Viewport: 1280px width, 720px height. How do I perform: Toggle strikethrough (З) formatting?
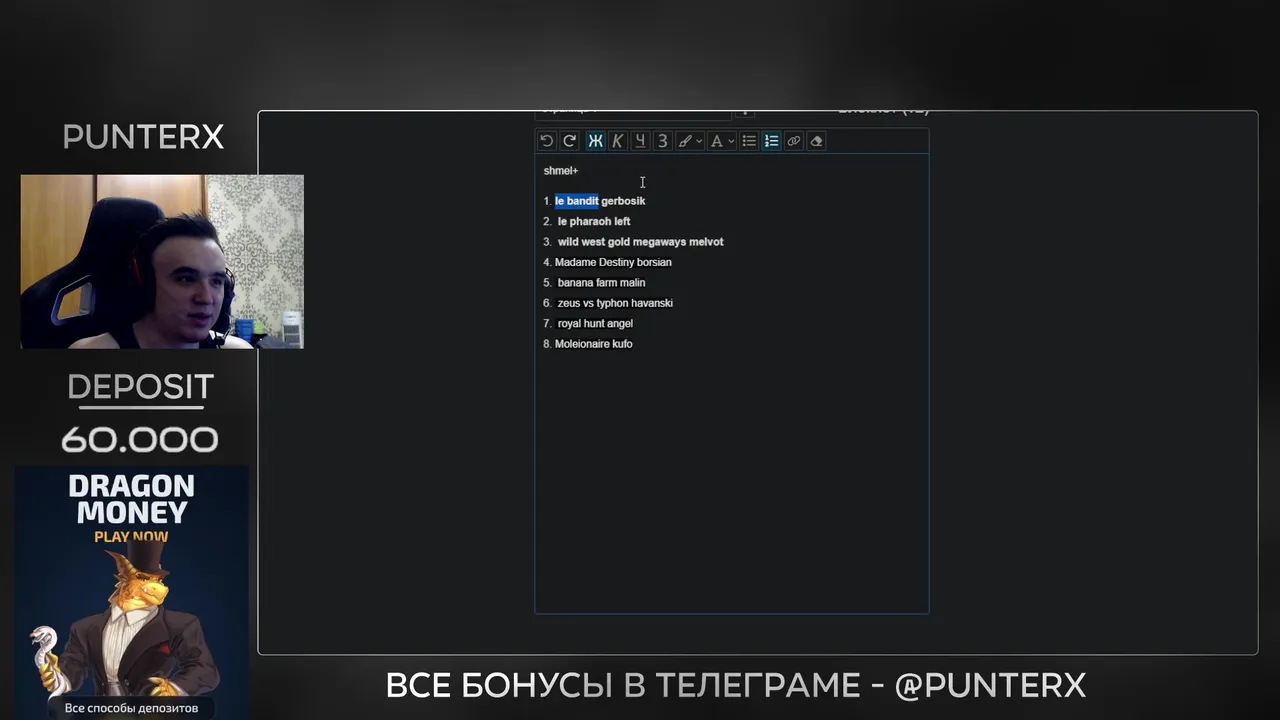[662, 141]
